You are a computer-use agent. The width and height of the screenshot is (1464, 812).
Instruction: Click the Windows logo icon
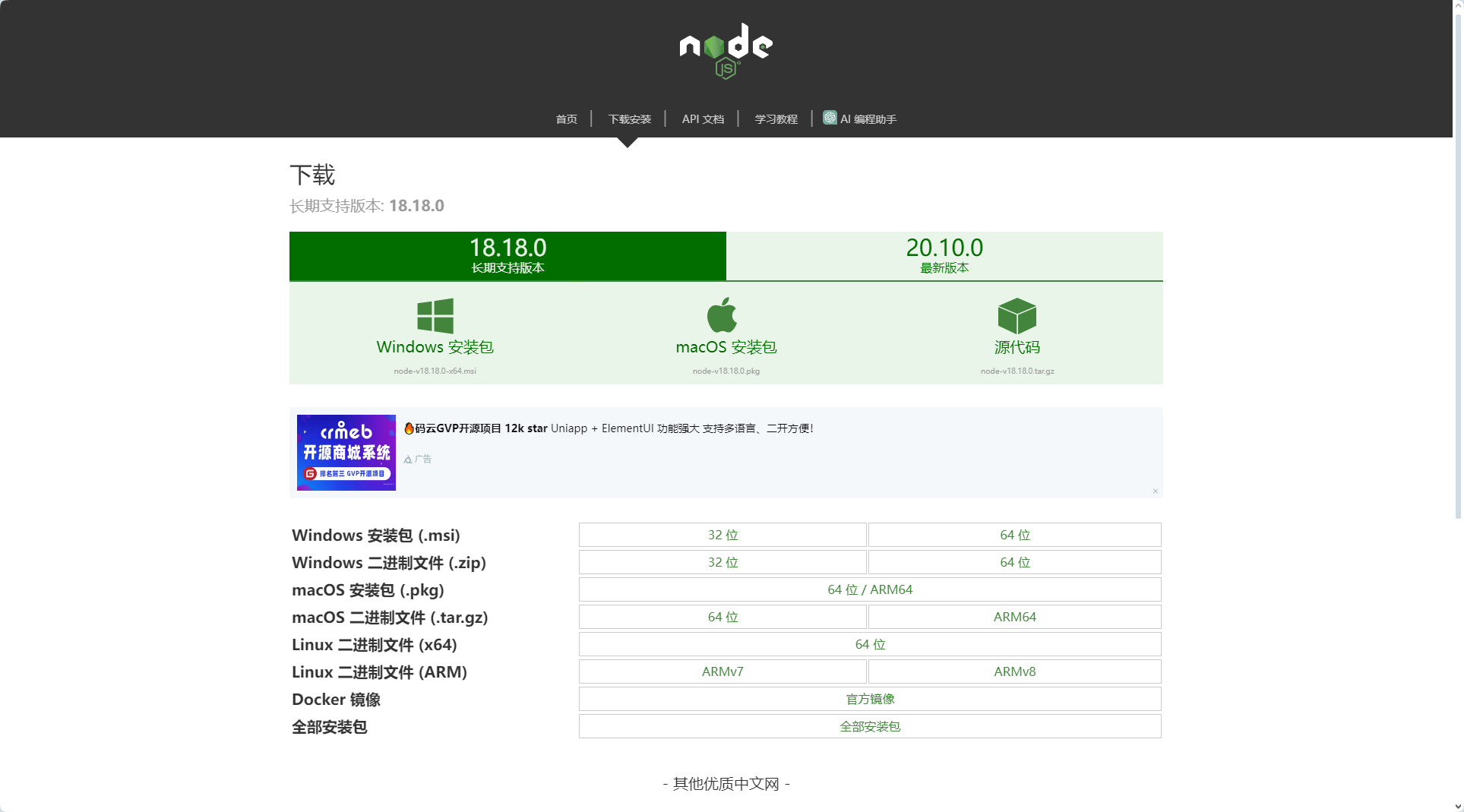click(x=435, y=315)
